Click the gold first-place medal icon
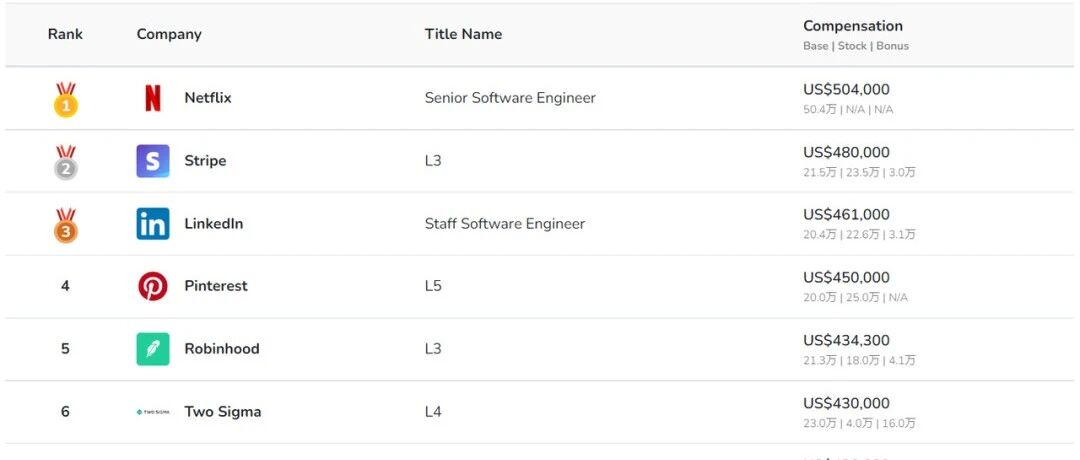The height and width of the screenshot is (460, 1080). [x=65, y=99]
